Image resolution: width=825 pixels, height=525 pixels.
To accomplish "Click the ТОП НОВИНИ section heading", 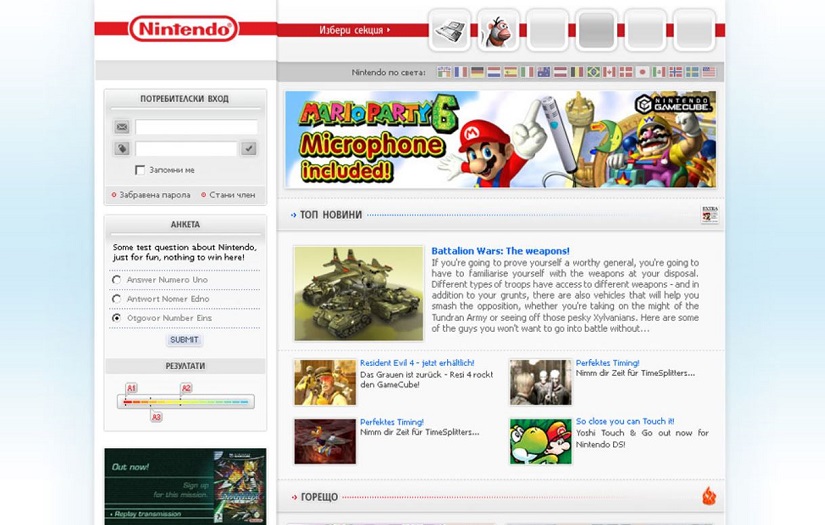I will (x=330, y=215).
